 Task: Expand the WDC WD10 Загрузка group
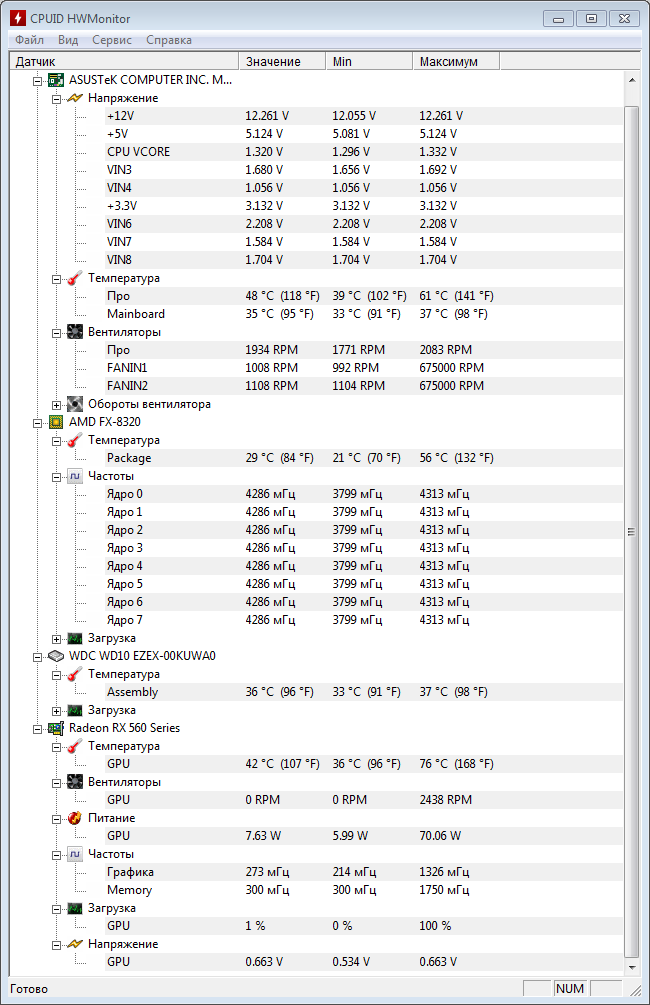(56, 711)
